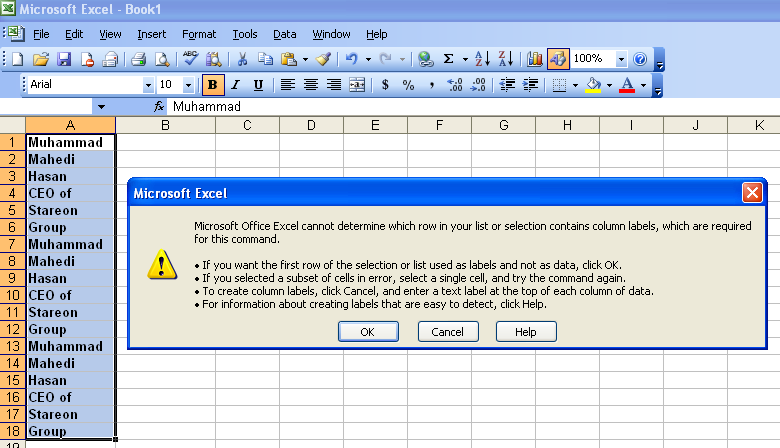Increase decimal places icon
Screen dimensions: 780x448
point(455,85)
